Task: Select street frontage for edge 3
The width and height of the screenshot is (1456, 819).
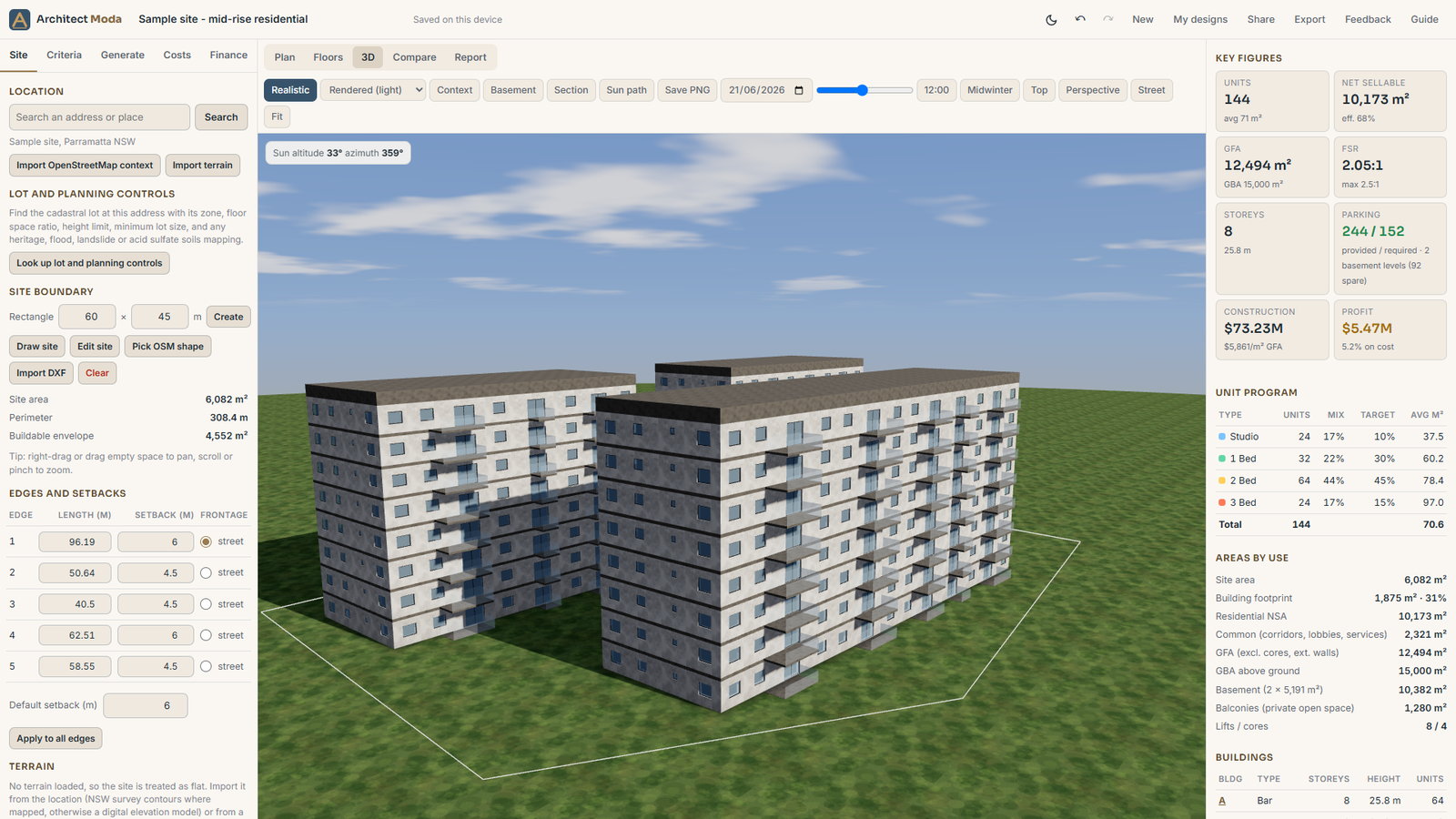Action: click(206, 604)
